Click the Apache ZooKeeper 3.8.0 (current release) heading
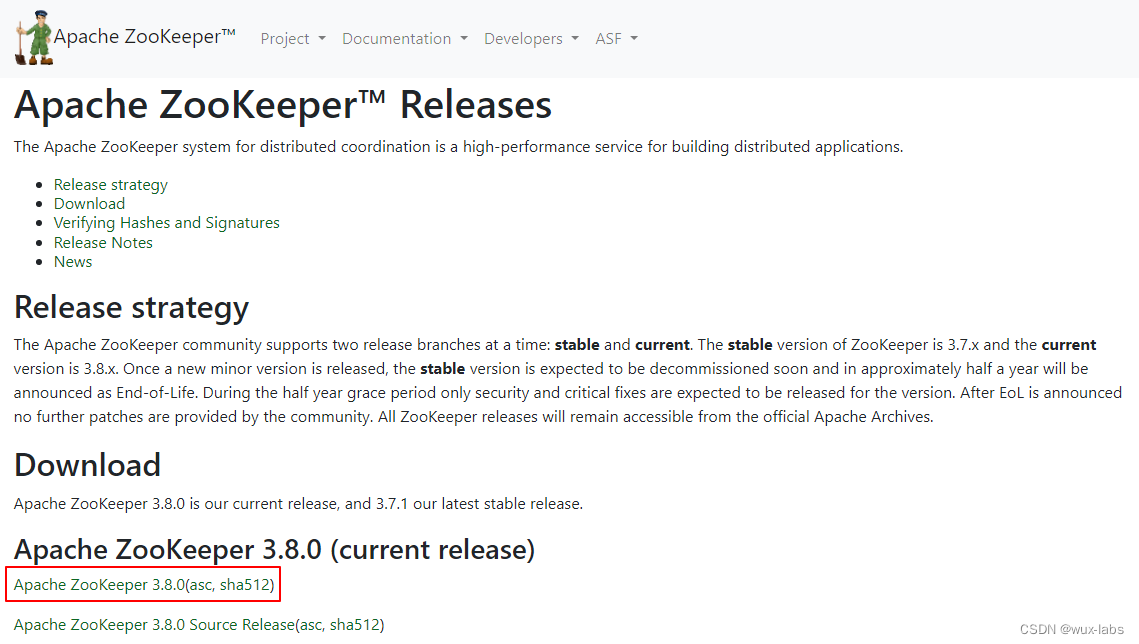Viewport: 1139px width, 644px height. coord(275,550)
